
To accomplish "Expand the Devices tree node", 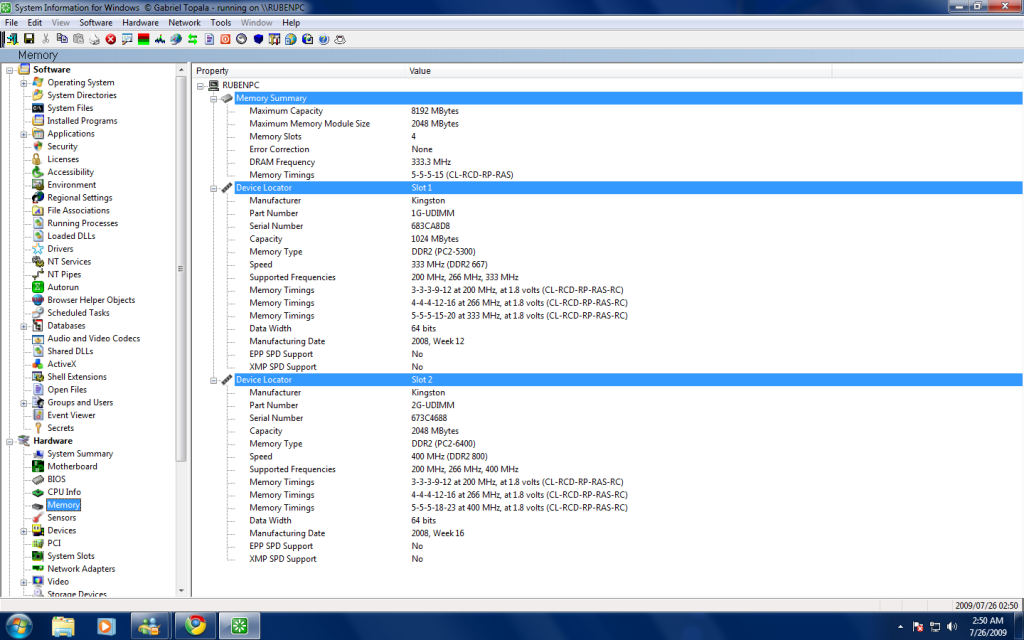I will point(24,531).
